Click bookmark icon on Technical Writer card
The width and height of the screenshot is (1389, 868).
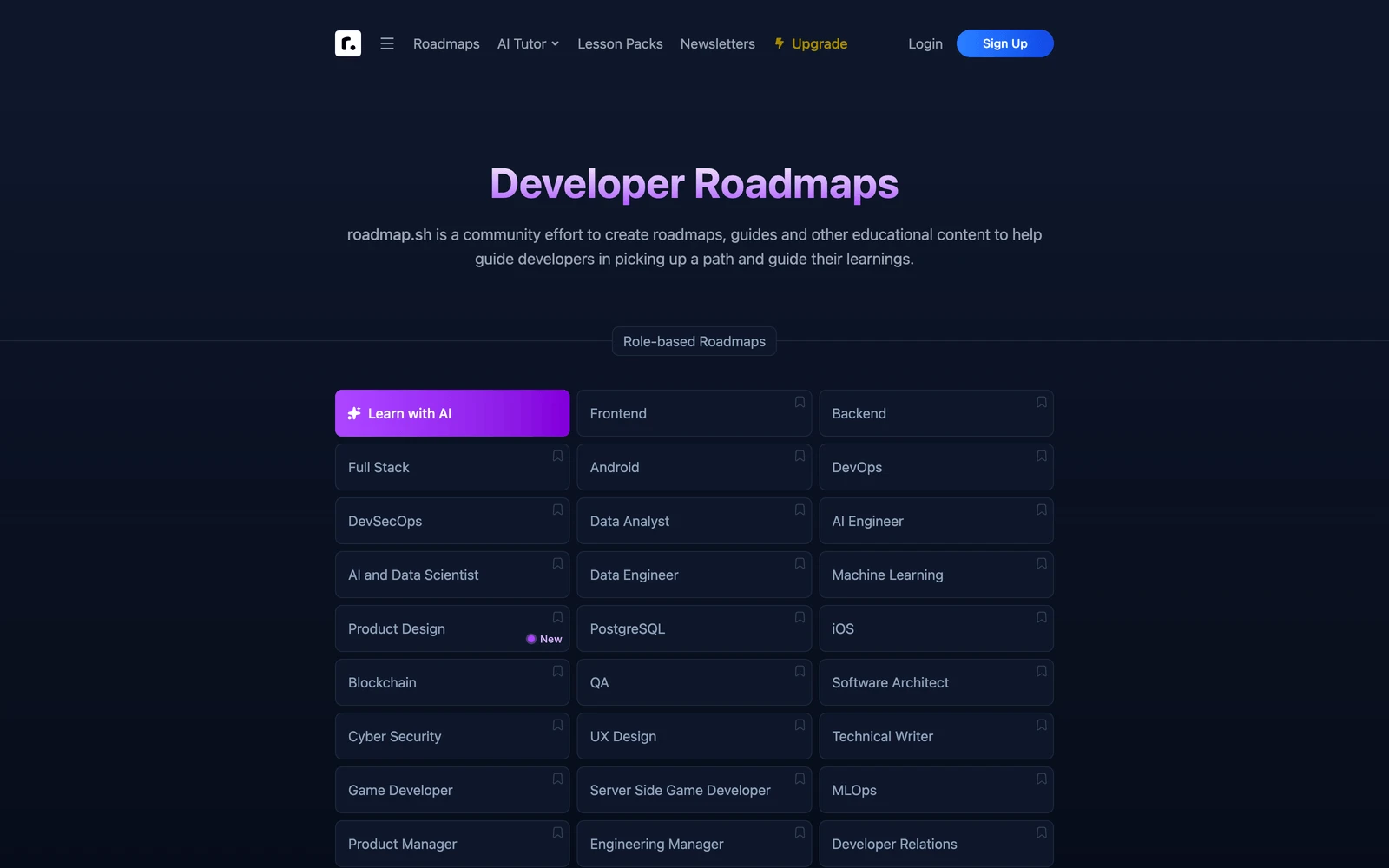(x=1041, y=725)
